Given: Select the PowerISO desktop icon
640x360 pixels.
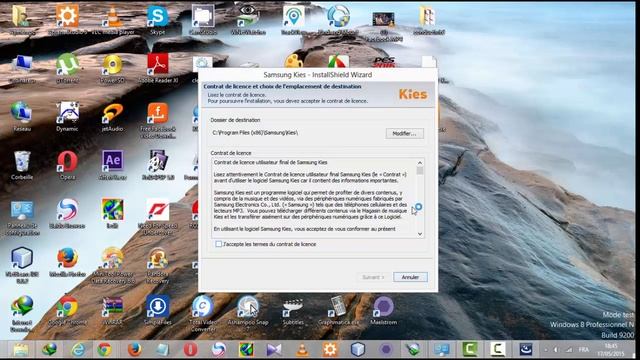Looking at the screenshot, I should [x=112, y=69].
